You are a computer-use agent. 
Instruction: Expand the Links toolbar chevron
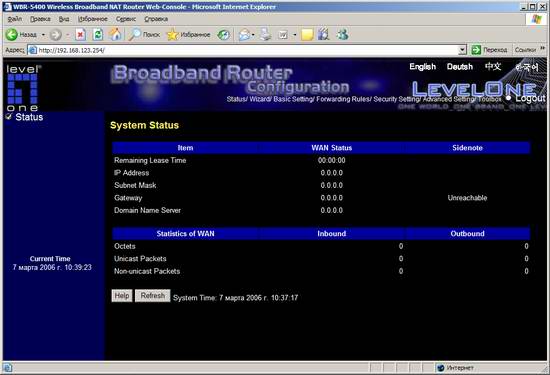pos(543,48)
